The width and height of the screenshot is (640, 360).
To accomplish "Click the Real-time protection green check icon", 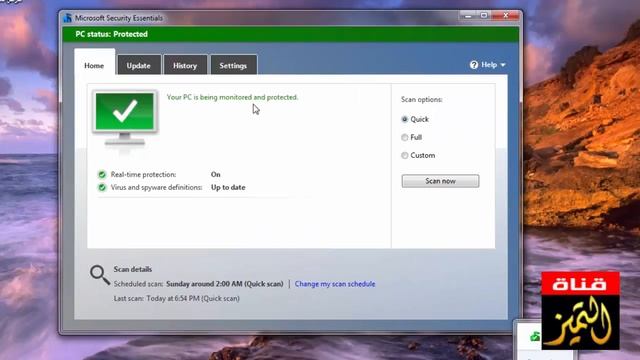I will coord(102,175).
